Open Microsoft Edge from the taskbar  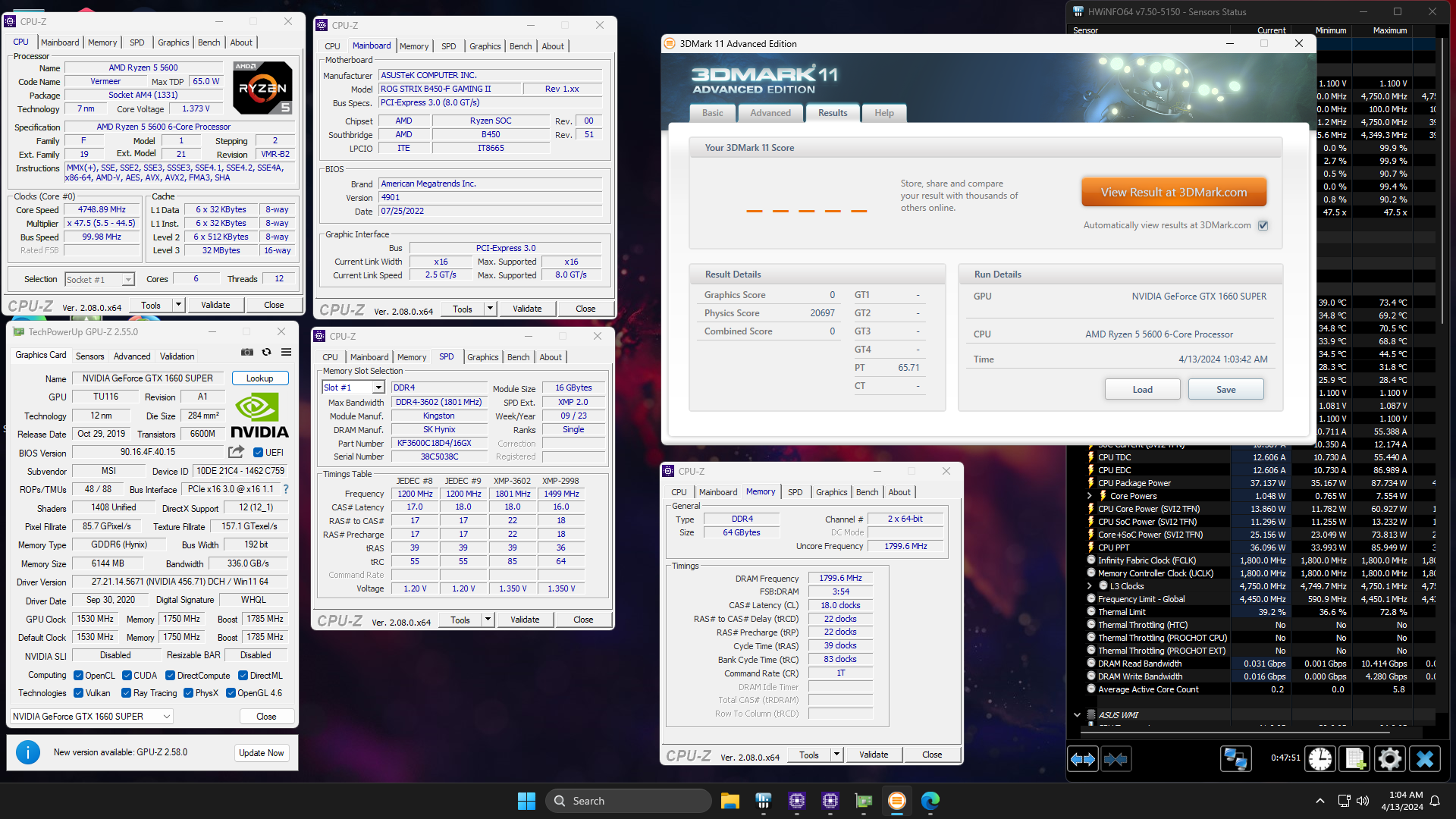[x=930, y=801]
